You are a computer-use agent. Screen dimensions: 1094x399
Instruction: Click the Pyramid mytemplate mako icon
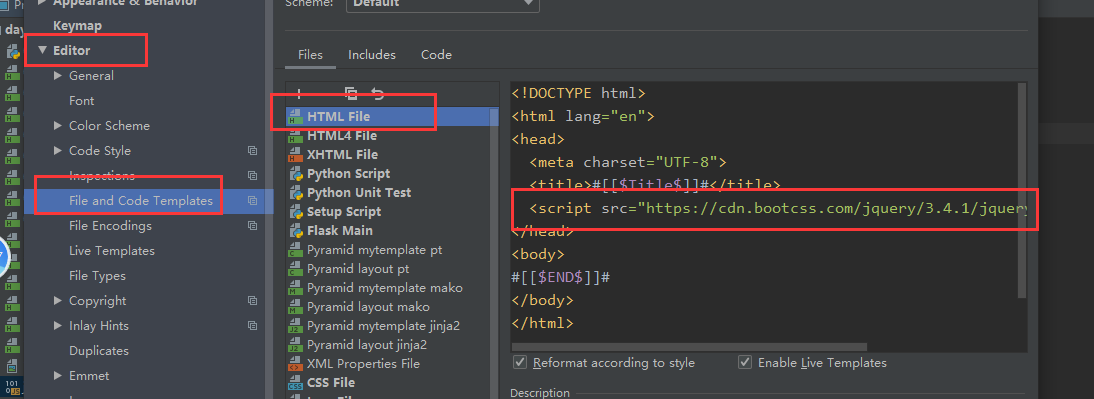(295, 287)
